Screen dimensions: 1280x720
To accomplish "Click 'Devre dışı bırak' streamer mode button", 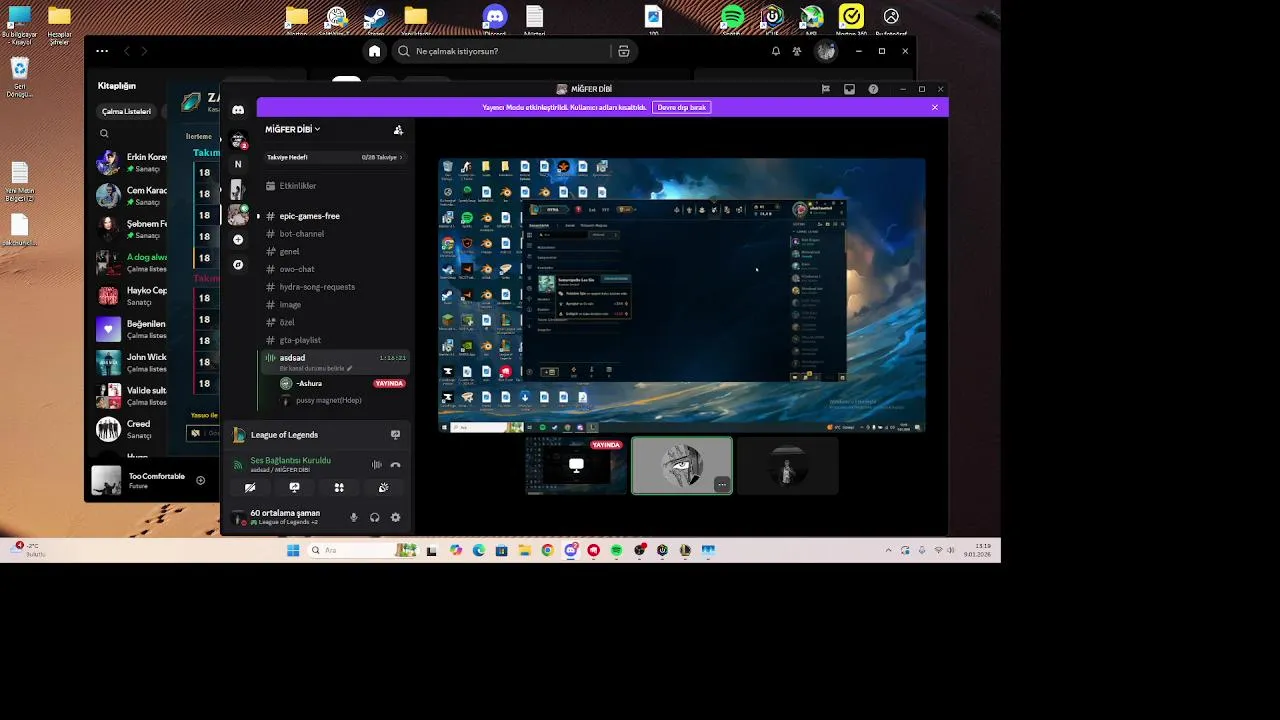I will (x=682, y=107).
